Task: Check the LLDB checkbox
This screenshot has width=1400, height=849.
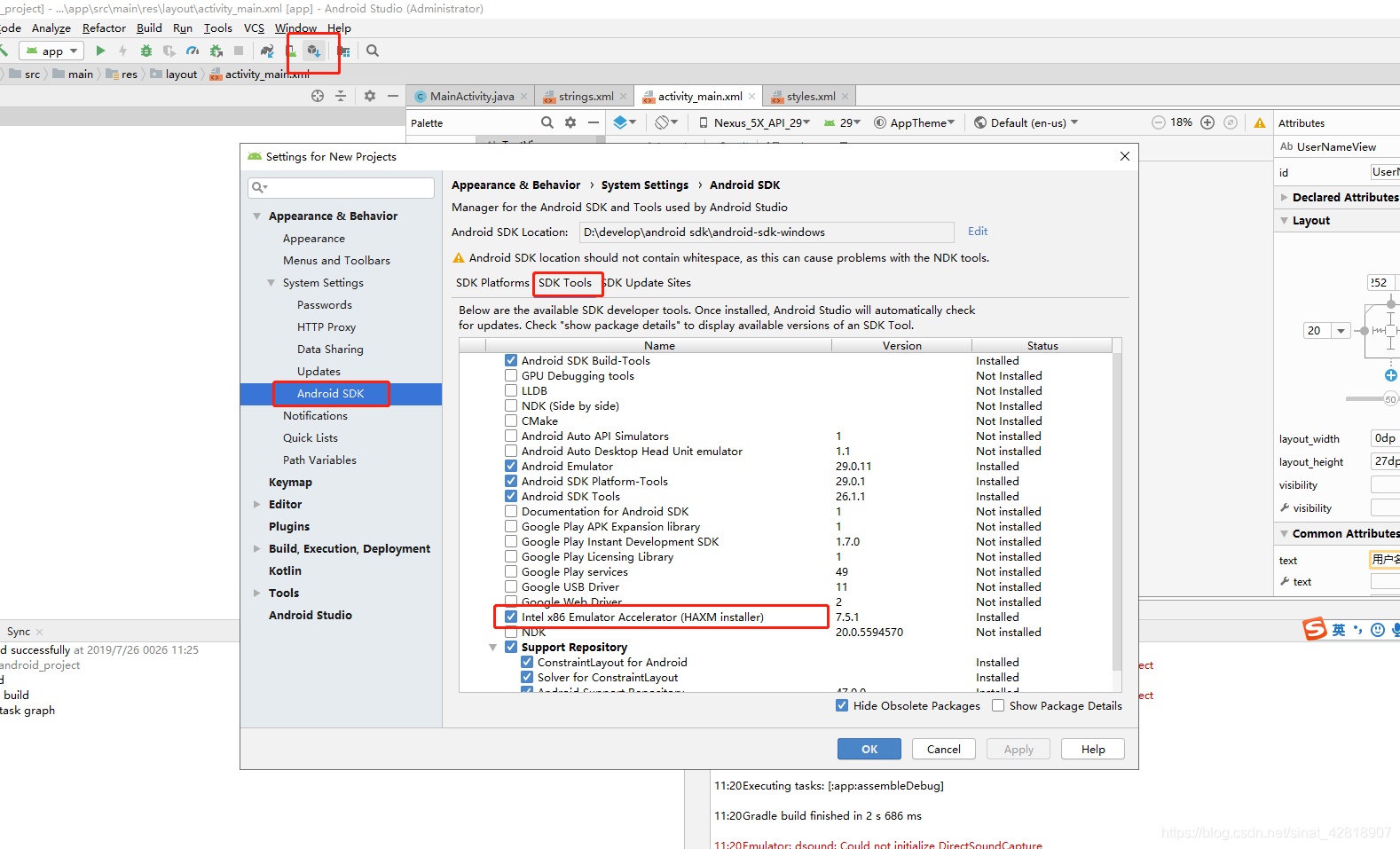Action: tap(511, 390)
